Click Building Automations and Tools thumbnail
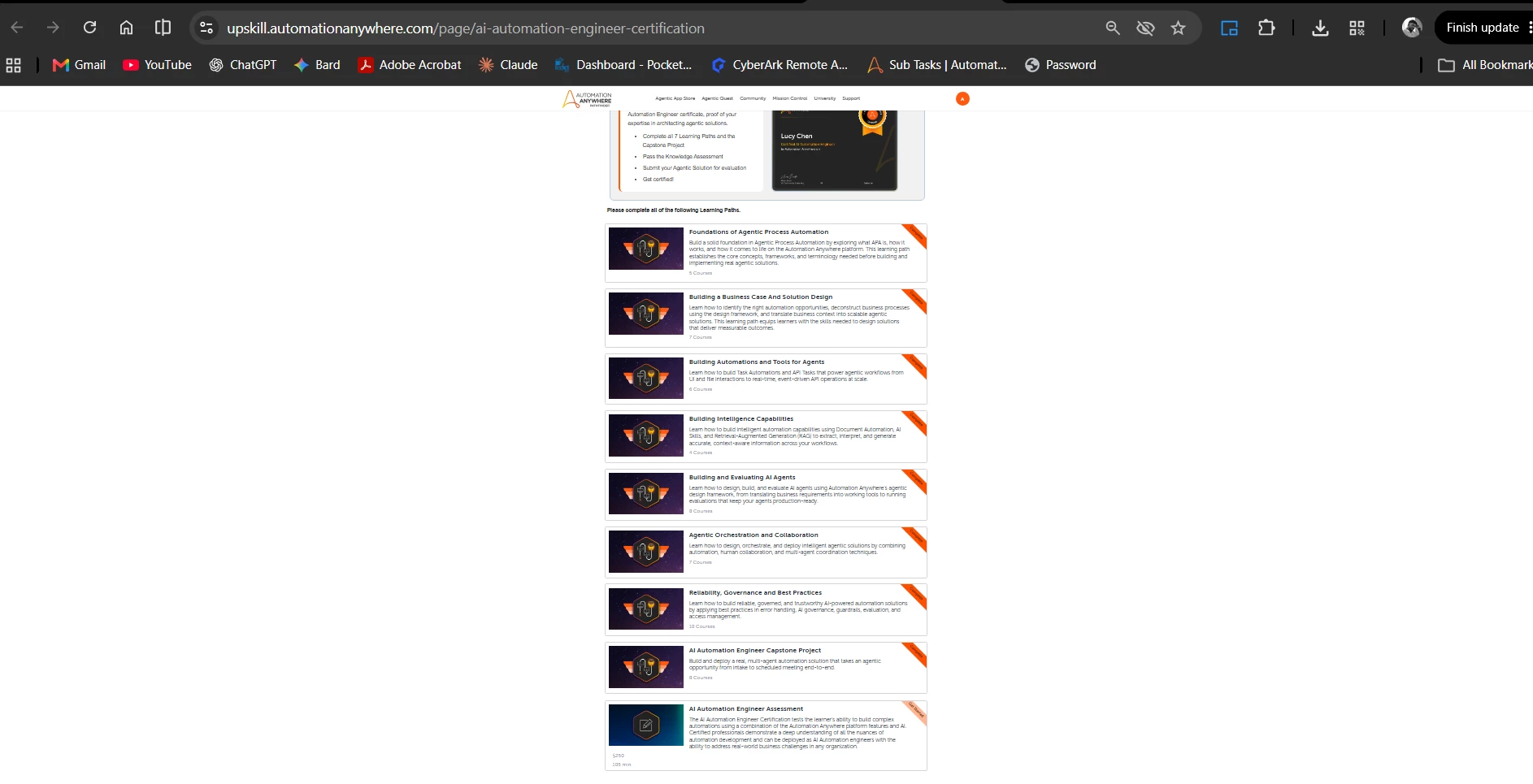The image size is (1533, 784). 646,378
